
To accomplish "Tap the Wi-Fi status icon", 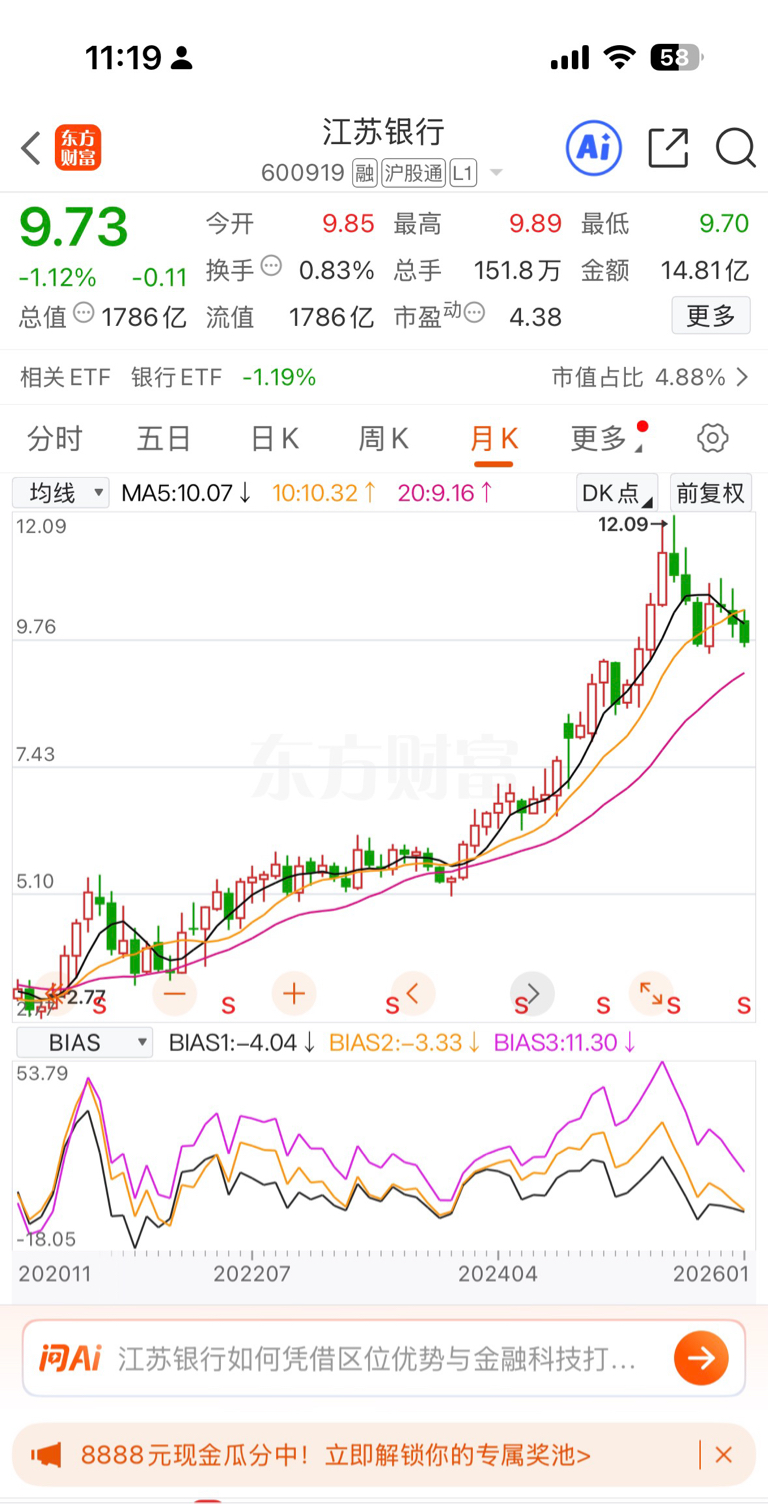I will (x=620, y=58).
